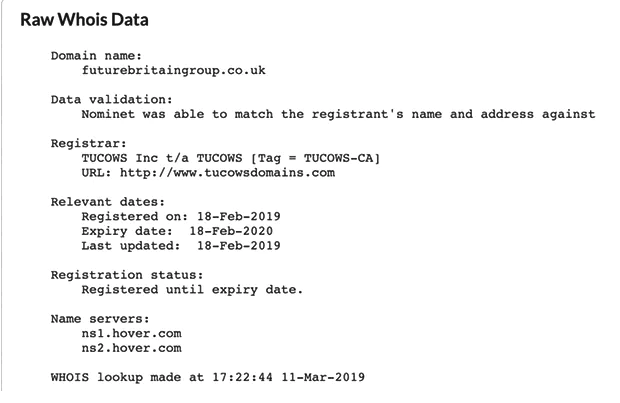This screenshot has width=620, height=403.
Task: Click the Nominet validation message line
Action: click(x=338, y=115)
